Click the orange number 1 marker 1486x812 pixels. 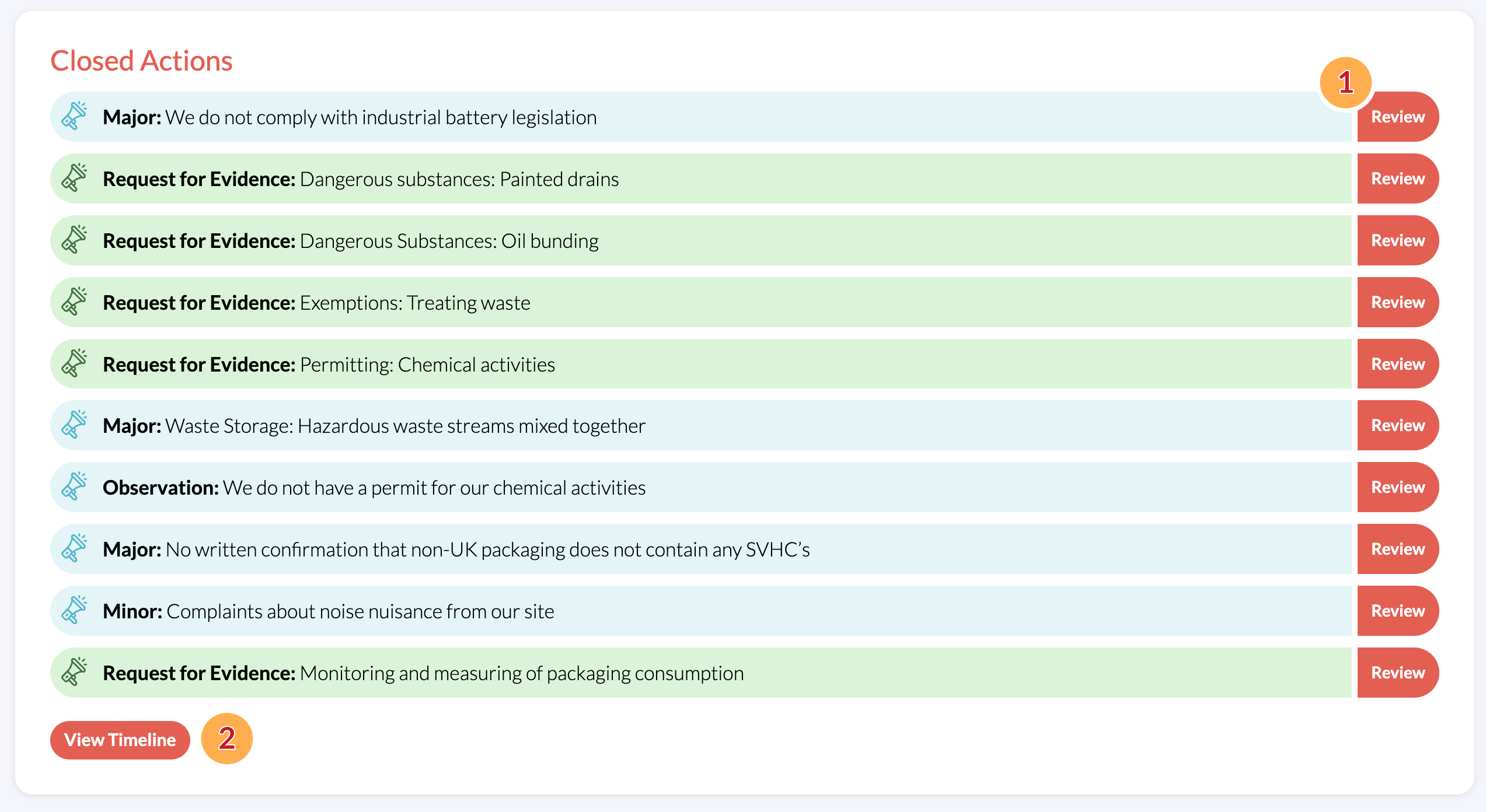coord(1345,83)
